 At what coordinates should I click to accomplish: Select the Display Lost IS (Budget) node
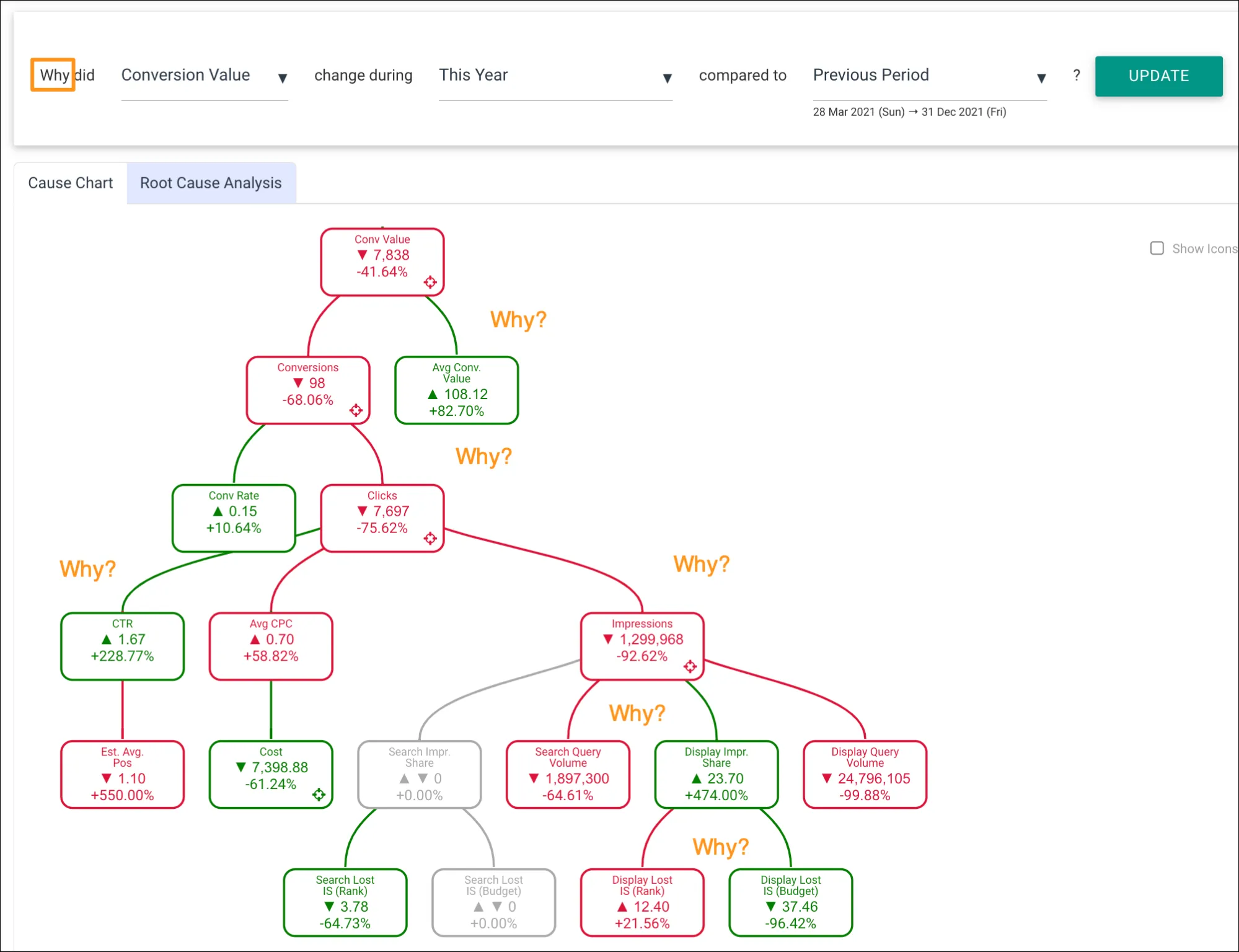(790, 902)
